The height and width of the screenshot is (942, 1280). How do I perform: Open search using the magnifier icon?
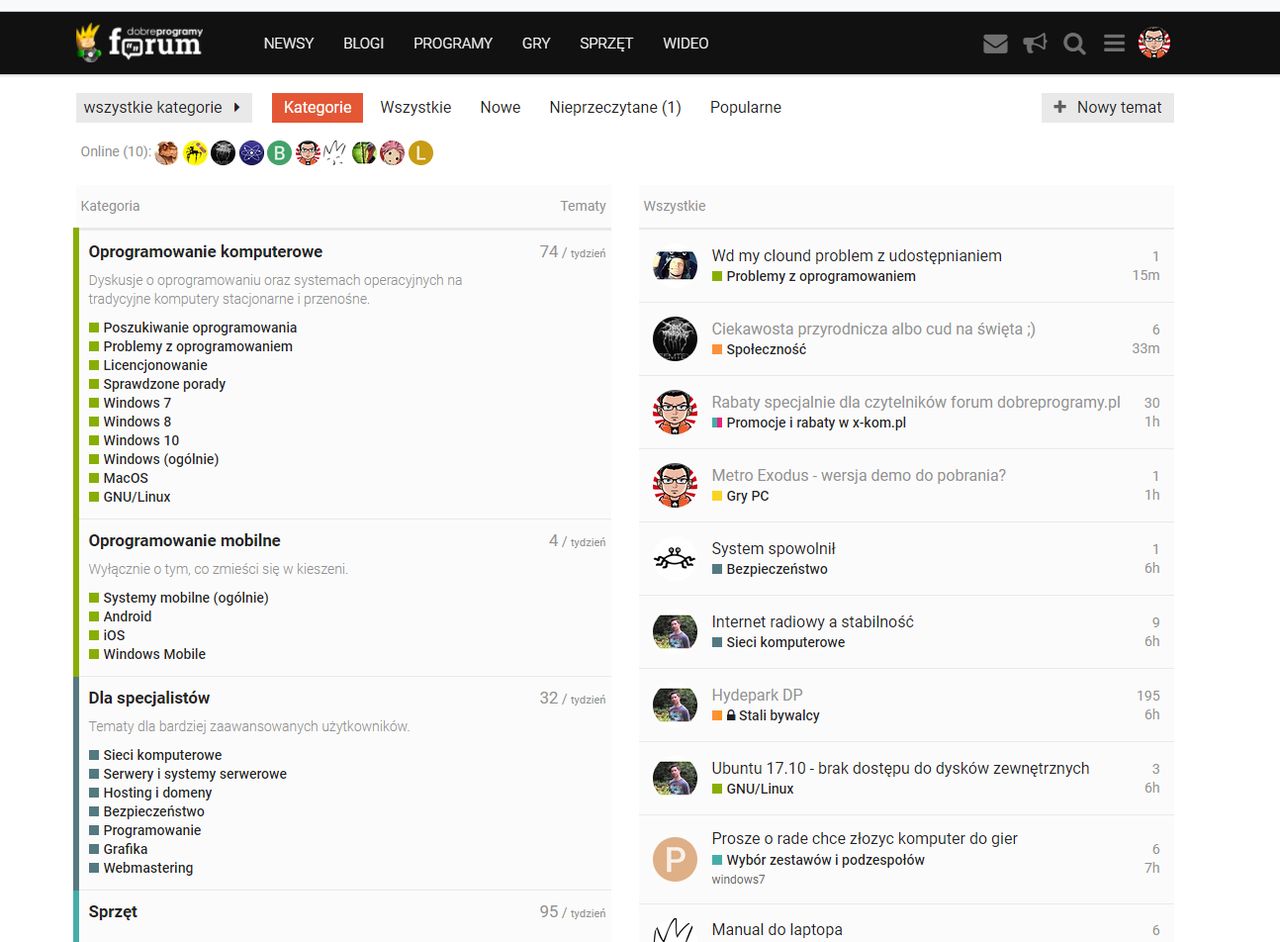click(1073, 43)
